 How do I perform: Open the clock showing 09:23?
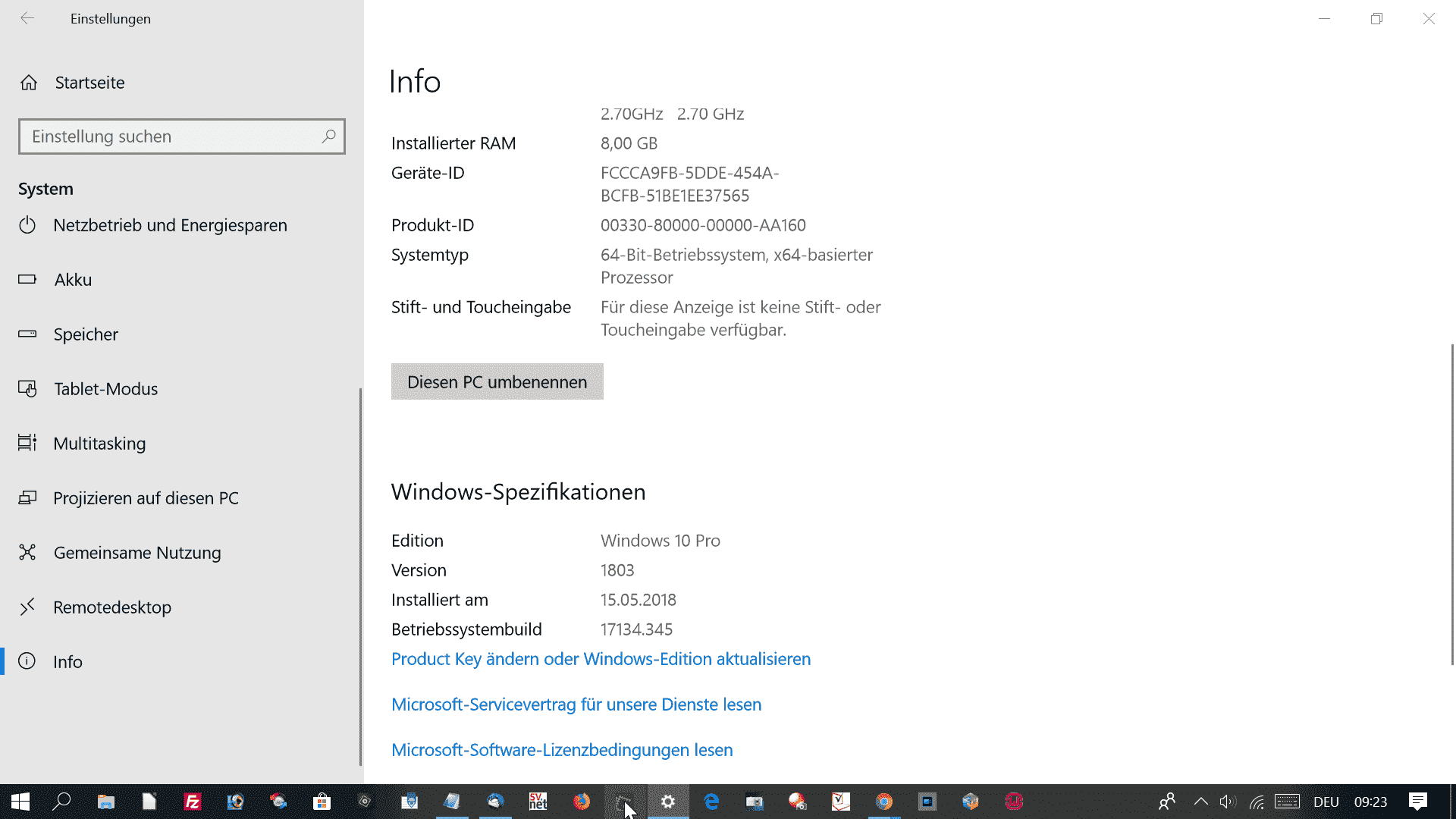1371,802
